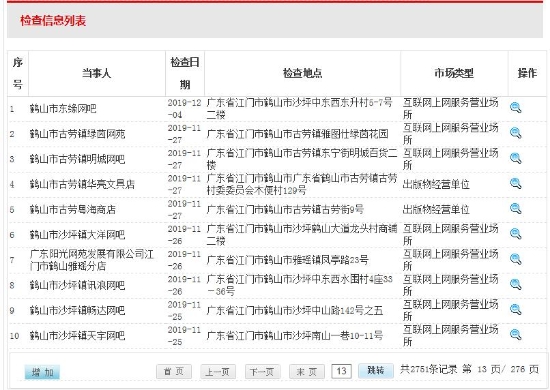Click address 广东省江门市鹤山市沙坪南山一巷10-11号
The width and height of the screenshot is (550, 390).
295,336
